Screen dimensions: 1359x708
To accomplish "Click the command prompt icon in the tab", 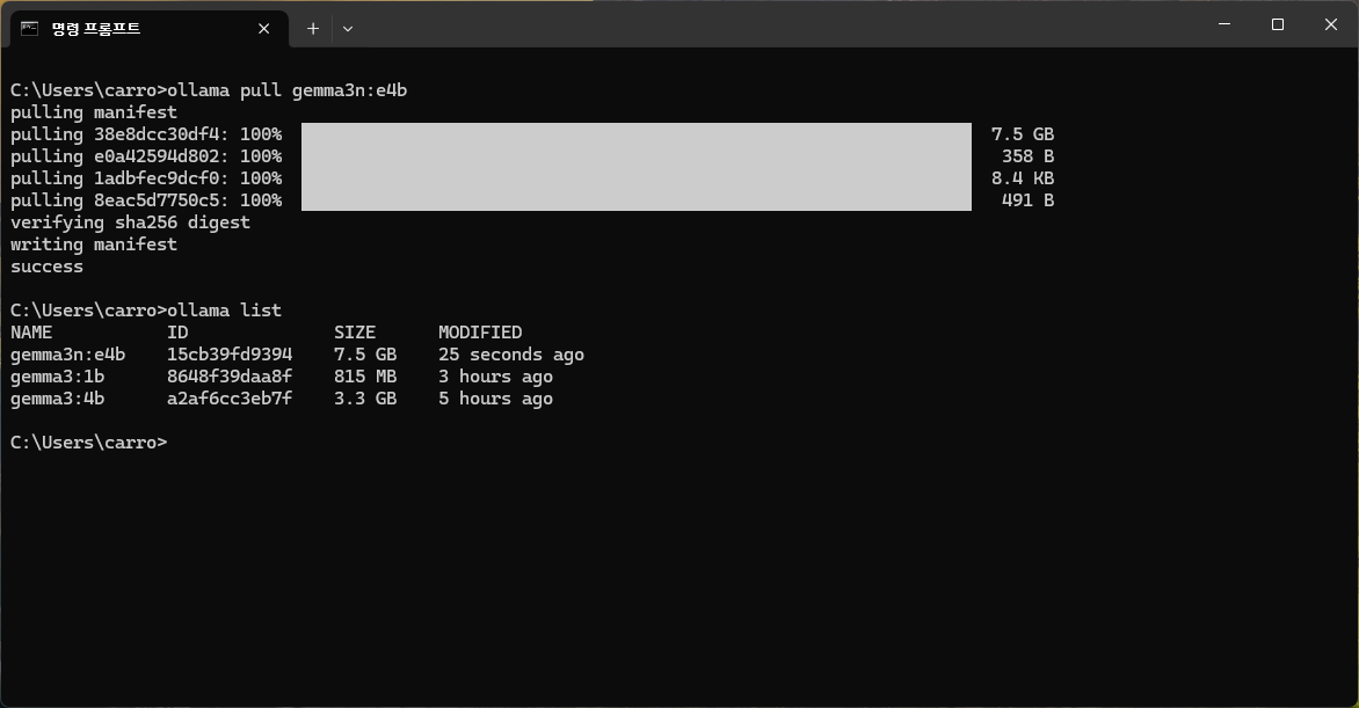I will pos(30,29).
